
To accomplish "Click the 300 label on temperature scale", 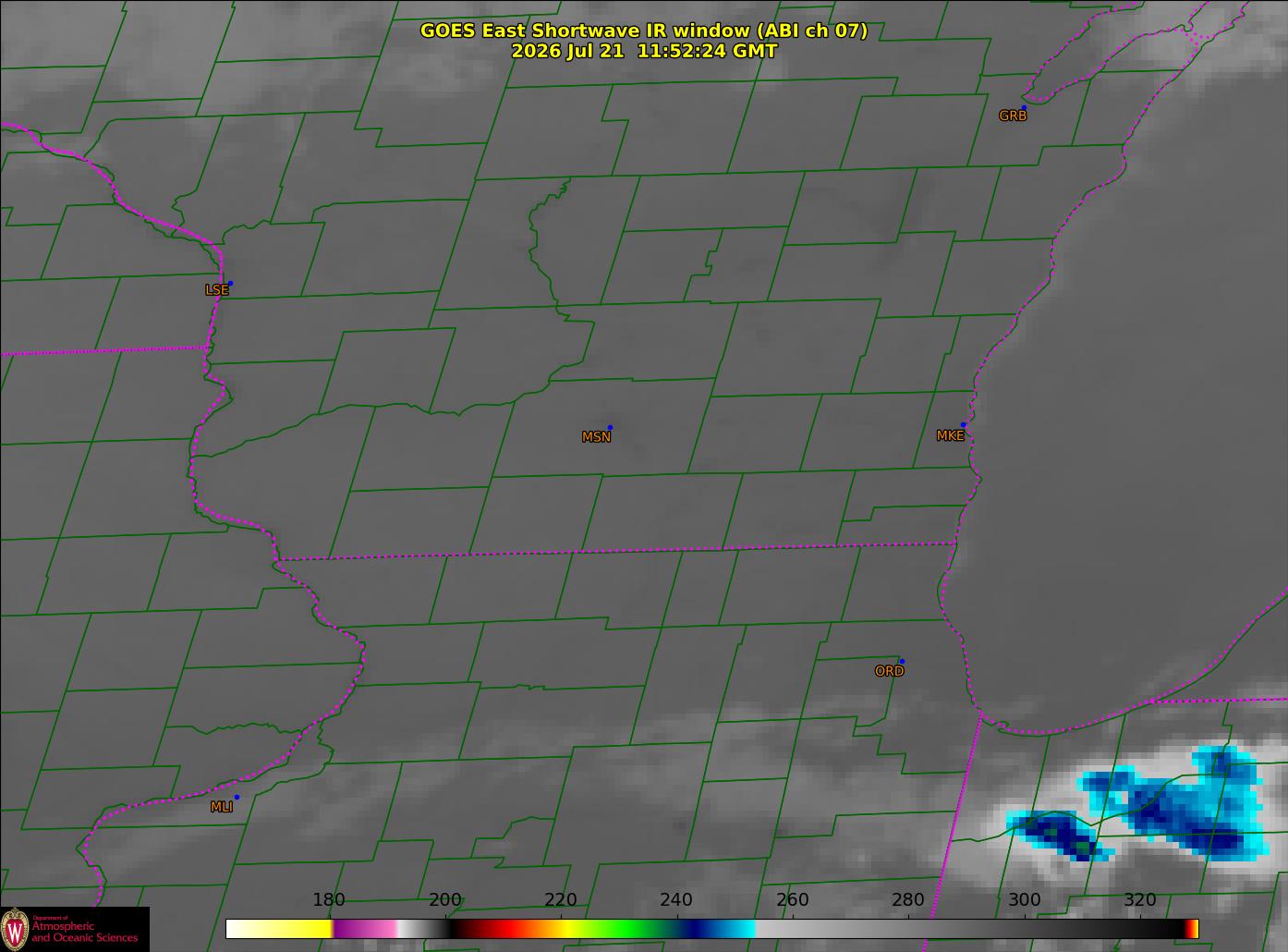I will point(1024,900).
